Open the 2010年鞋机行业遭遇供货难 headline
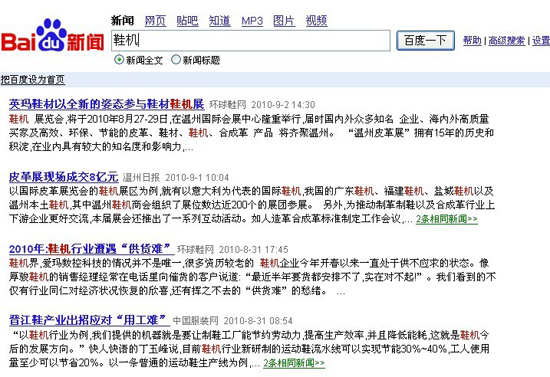The height and width of the screenshot is (377, 550). (91, 249)
